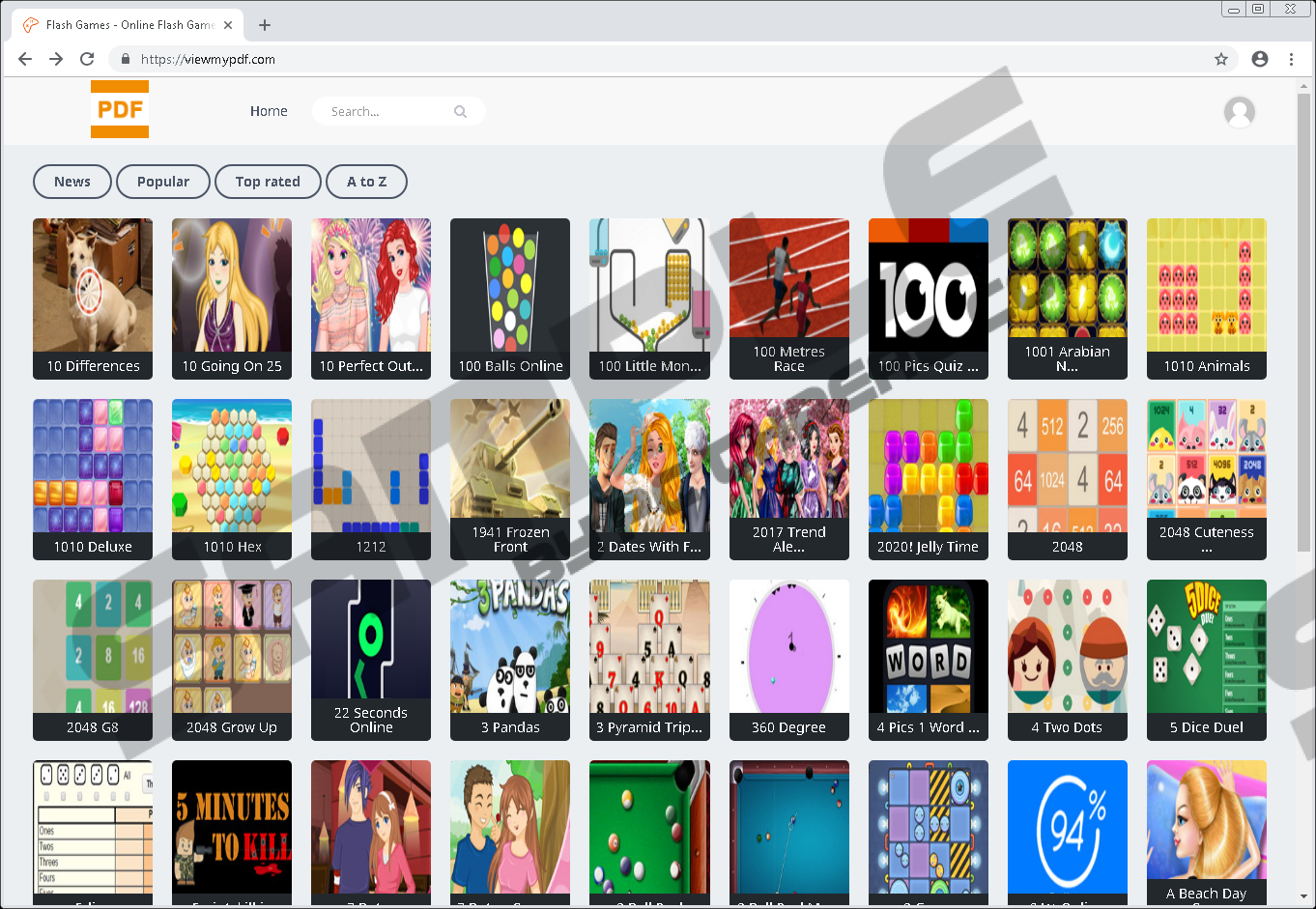This screenshot has width=1316, height=909.
Task: Reload the page using refresh icon
Action: coord(87,59)
